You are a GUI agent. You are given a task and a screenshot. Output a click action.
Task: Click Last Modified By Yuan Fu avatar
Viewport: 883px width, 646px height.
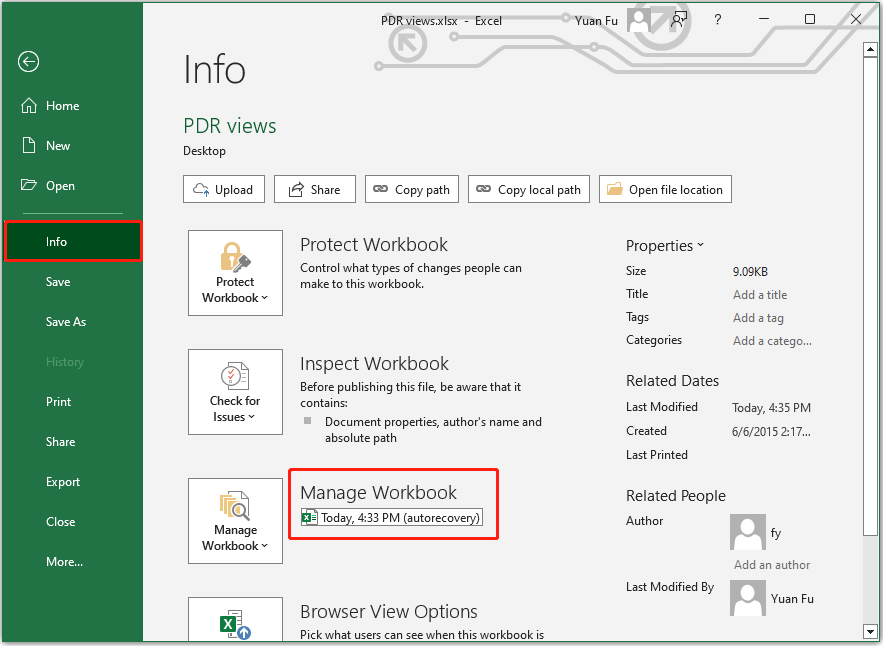(747, 598)
